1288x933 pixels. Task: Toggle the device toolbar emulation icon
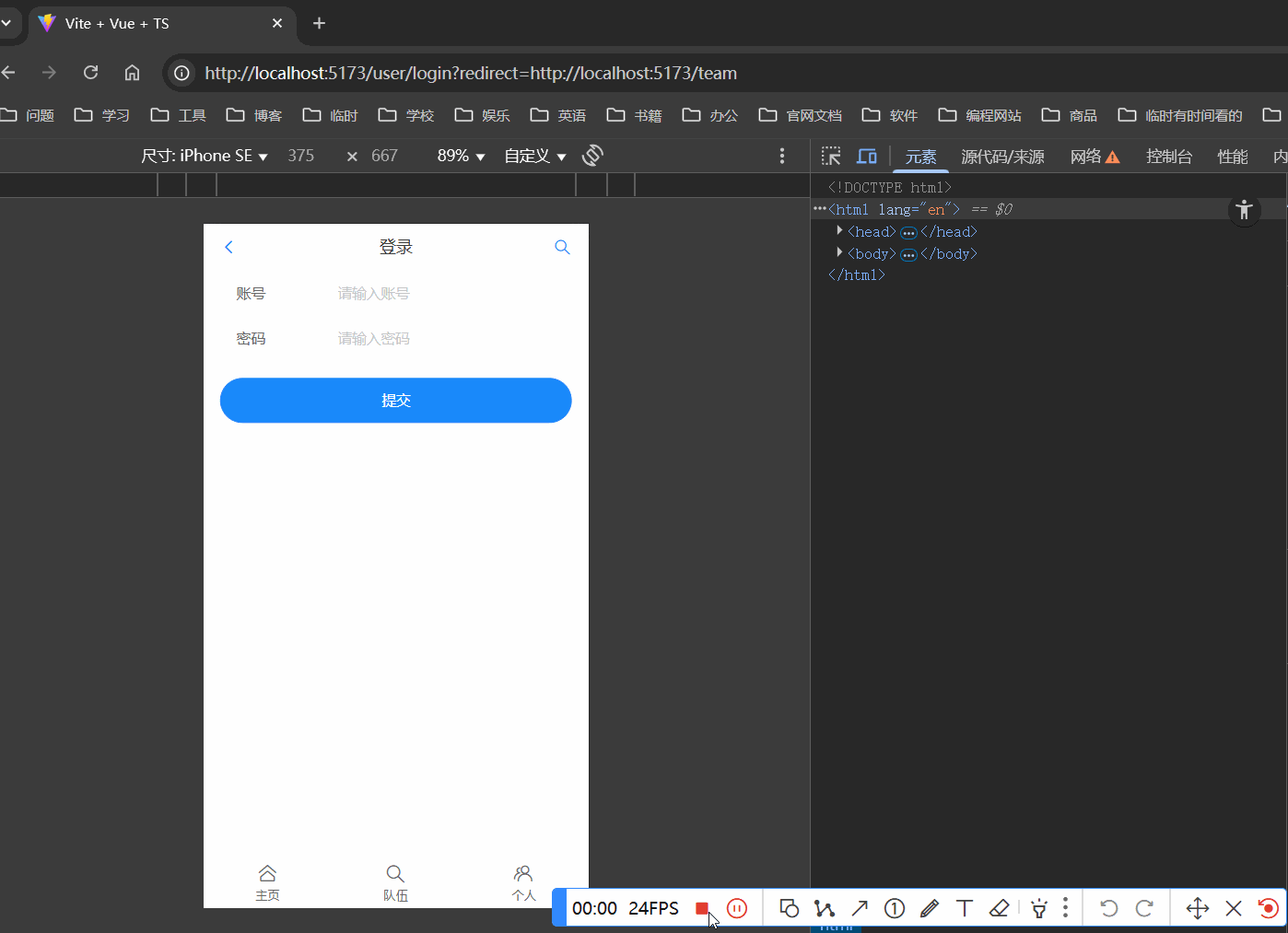pyautogui.click(x=866, y=157)
